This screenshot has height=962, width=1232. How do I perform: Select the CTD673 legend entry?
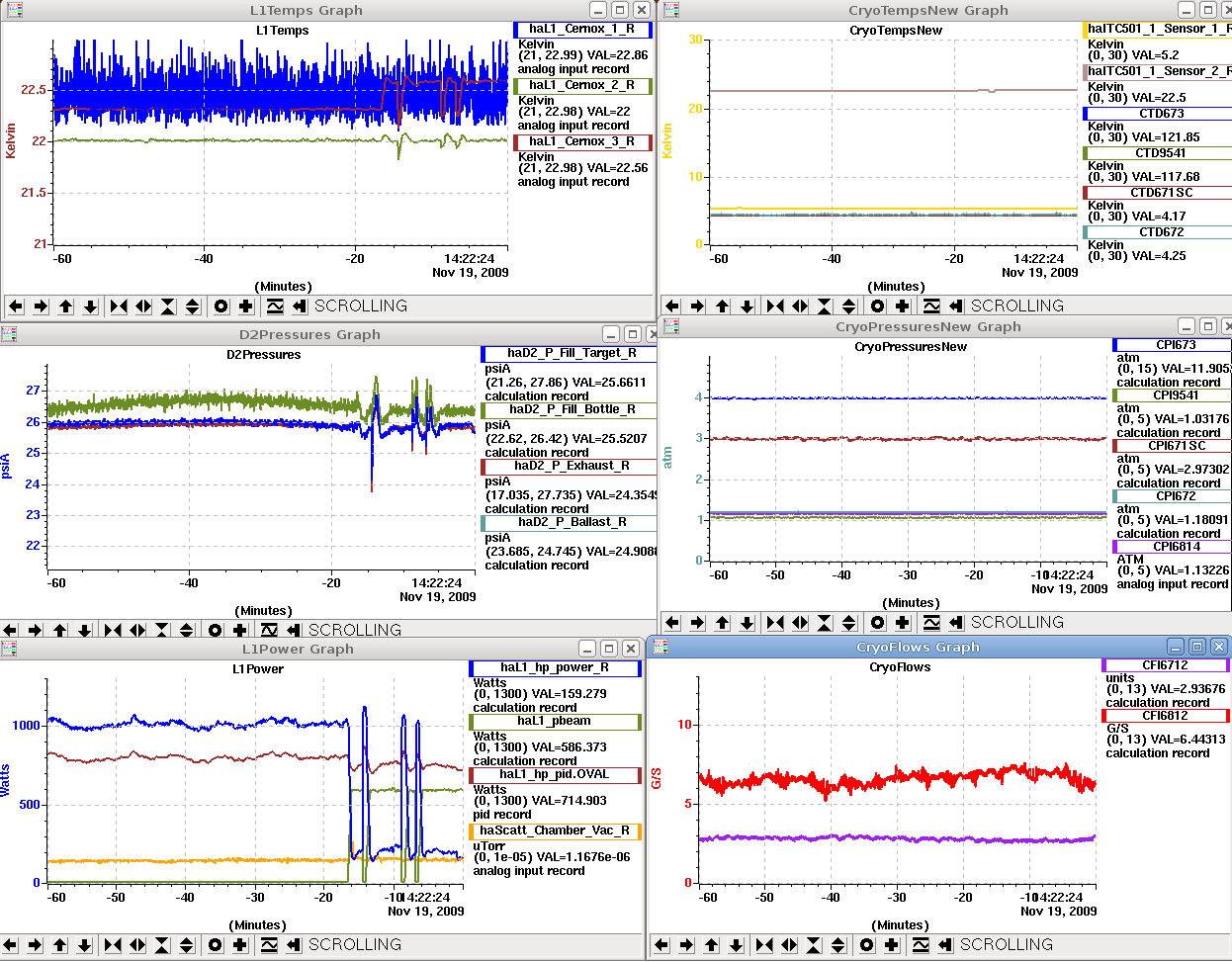pyautogui.click(x=1158, y=114)
